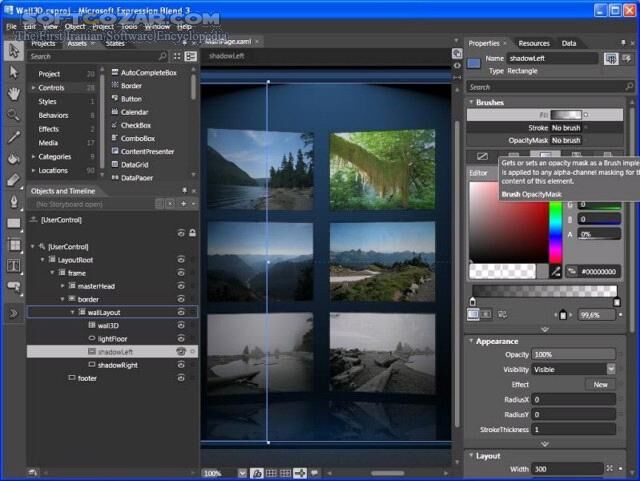Pick the Pan hand tool
This screenshot has height=481, width=640.
click(x=13, y=93)
